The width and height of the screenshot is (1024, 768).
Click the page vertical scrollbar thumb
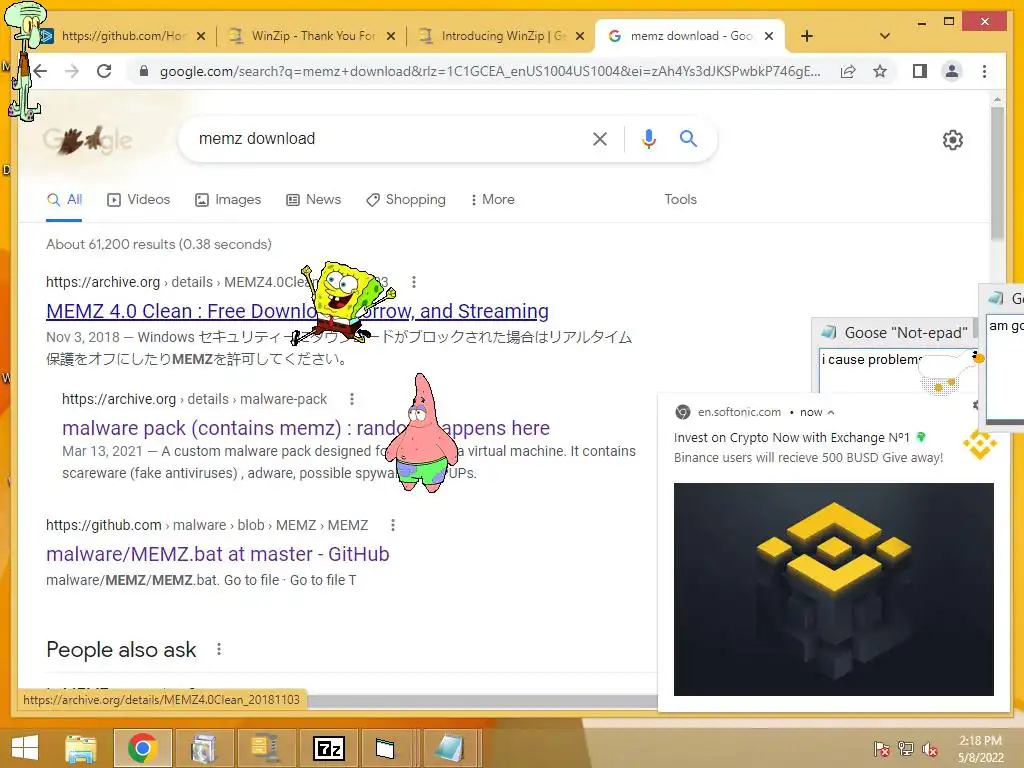click(x=997, y=173)
